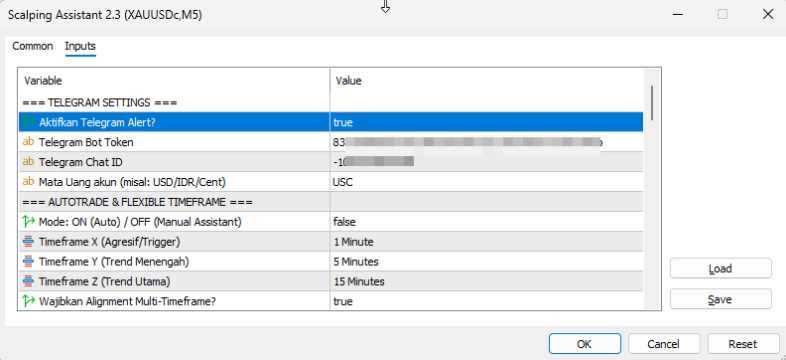Screen dimensions: 786x360
Task: Select the Inputs tab
Action: coord(80,46)
